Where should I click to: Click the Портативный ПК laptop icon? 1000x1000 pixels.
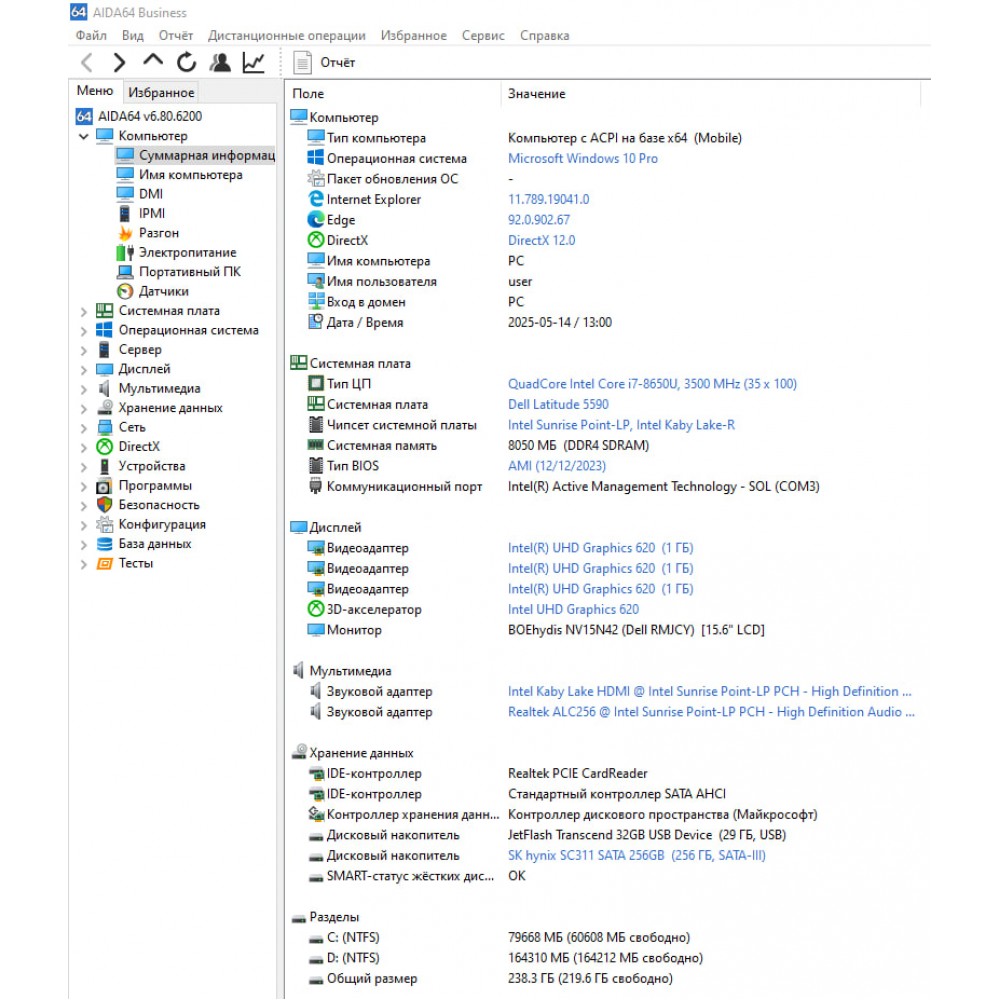tap(126, 272)
